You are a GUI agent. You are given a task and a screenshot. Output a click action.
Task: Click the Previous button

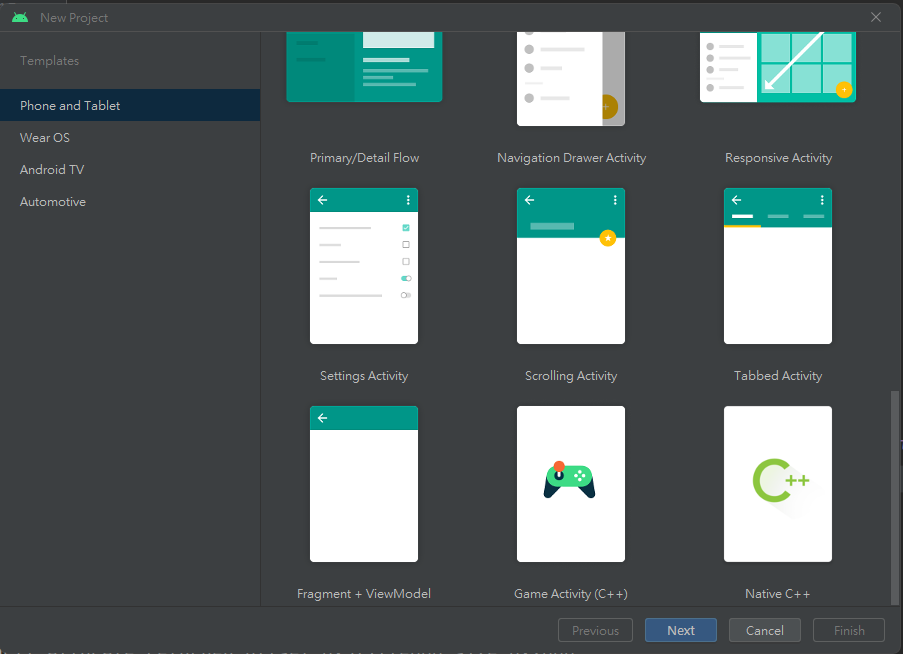point(595,630)
